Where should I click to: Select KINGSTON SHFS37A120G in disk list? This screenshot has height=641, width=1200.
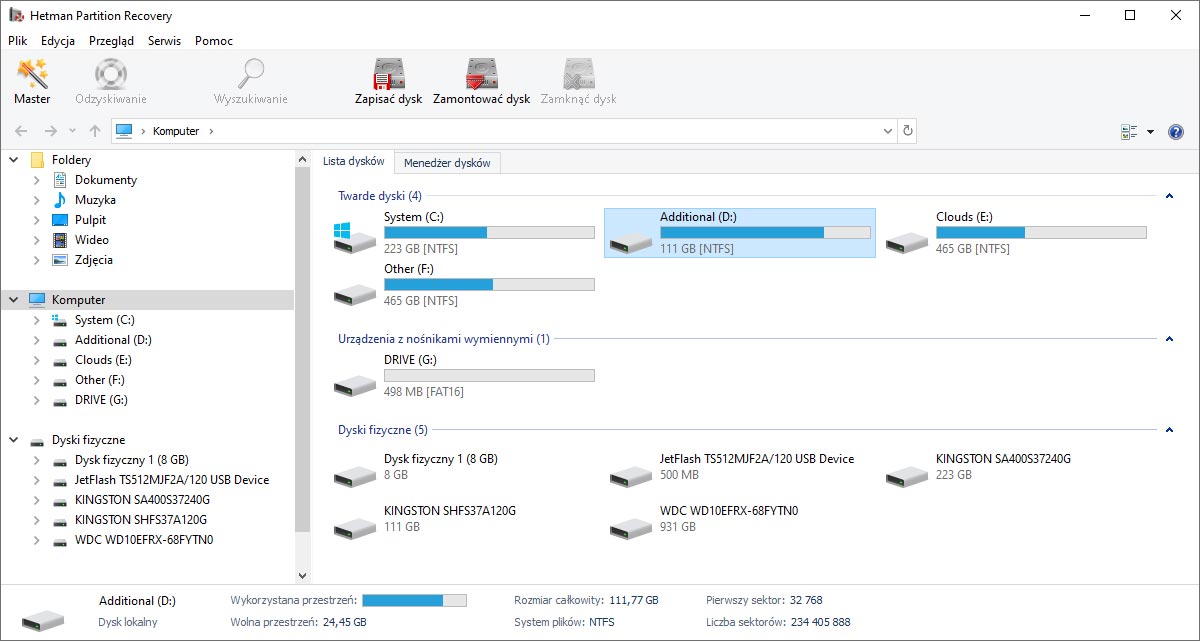[x=464, y=519]
